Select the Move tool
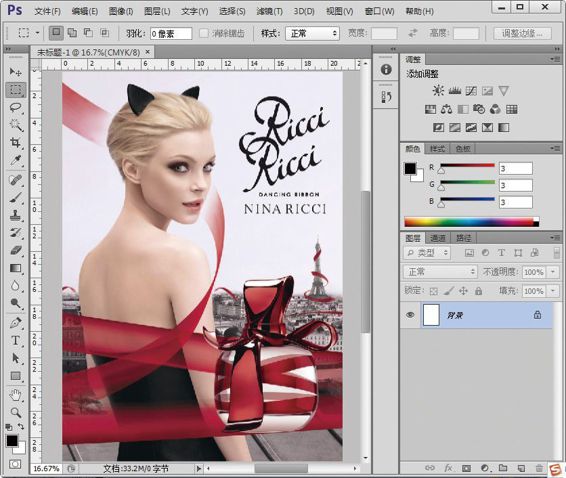The image size is (566, 478). (x=15, y=72)
